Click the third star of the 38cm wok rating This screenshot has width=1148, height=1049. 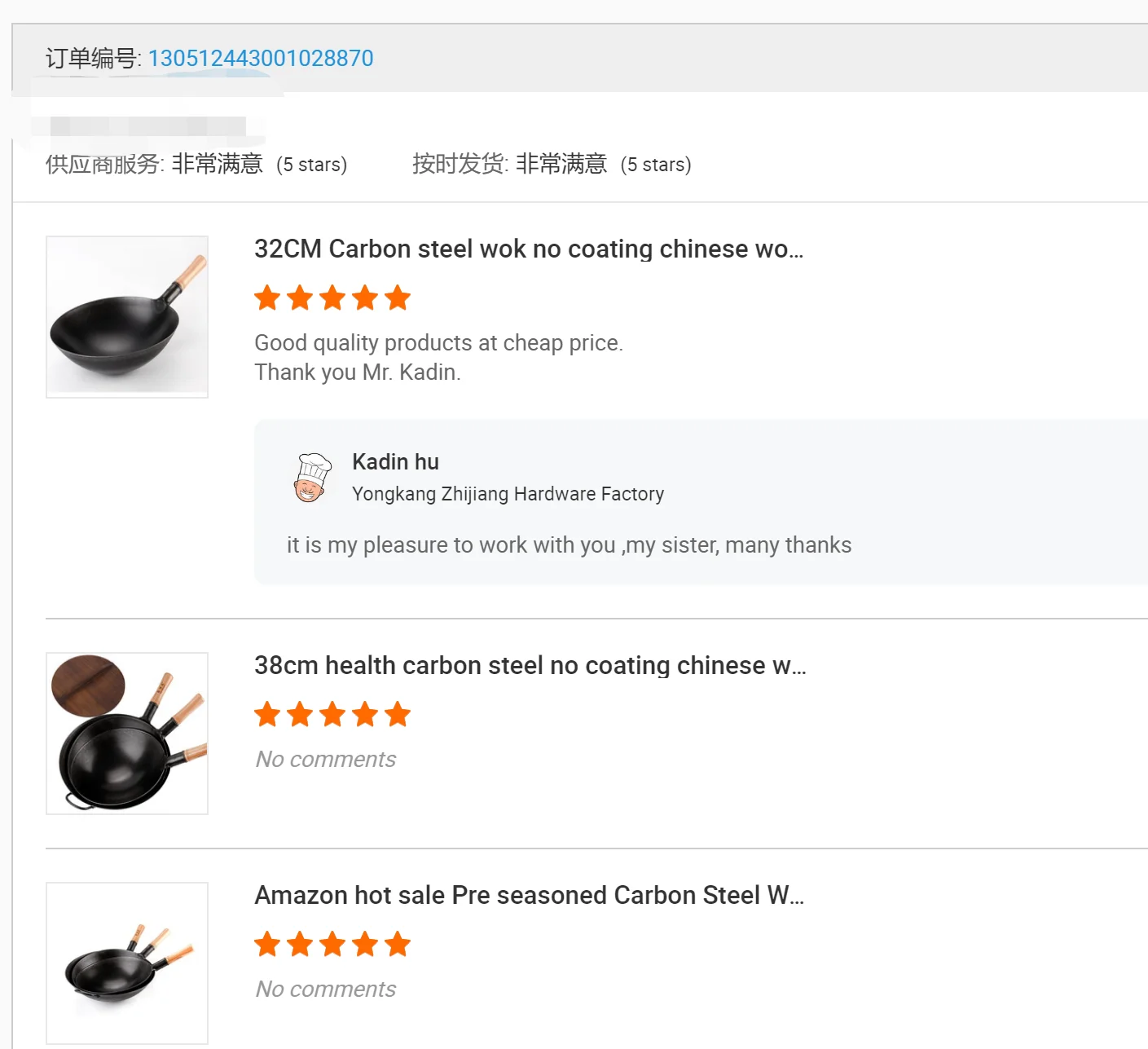click(x=332, y=715)
